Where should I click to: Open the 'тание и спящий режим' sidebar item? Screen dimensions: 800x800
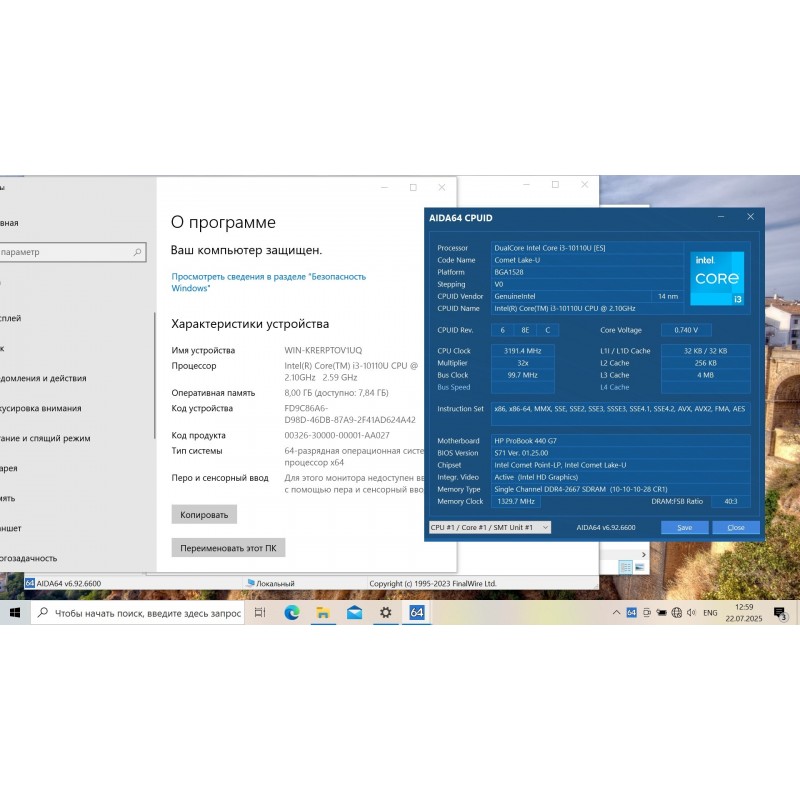click(45, 438)
